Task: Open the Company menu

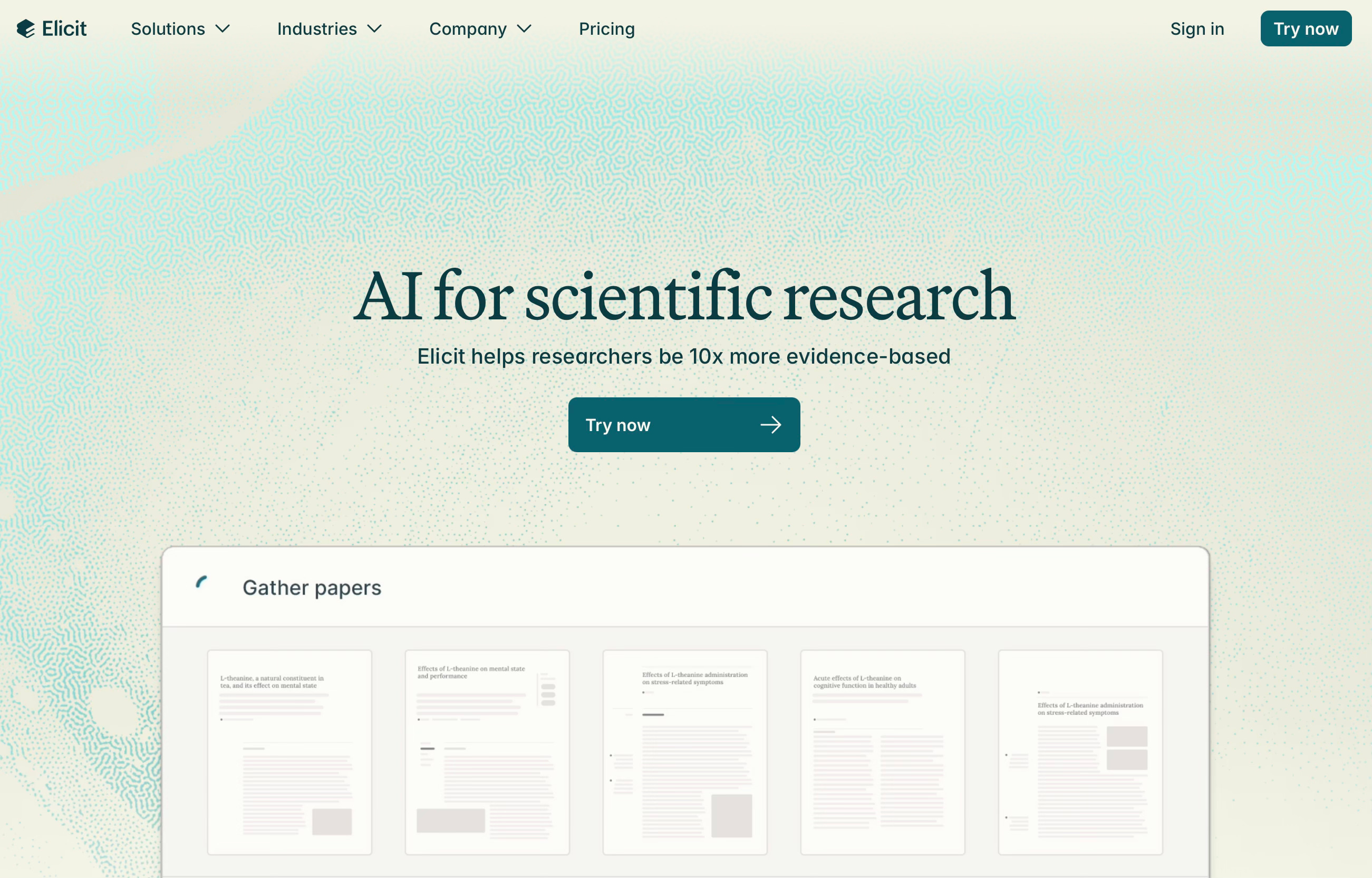Action: click(467, 28)
